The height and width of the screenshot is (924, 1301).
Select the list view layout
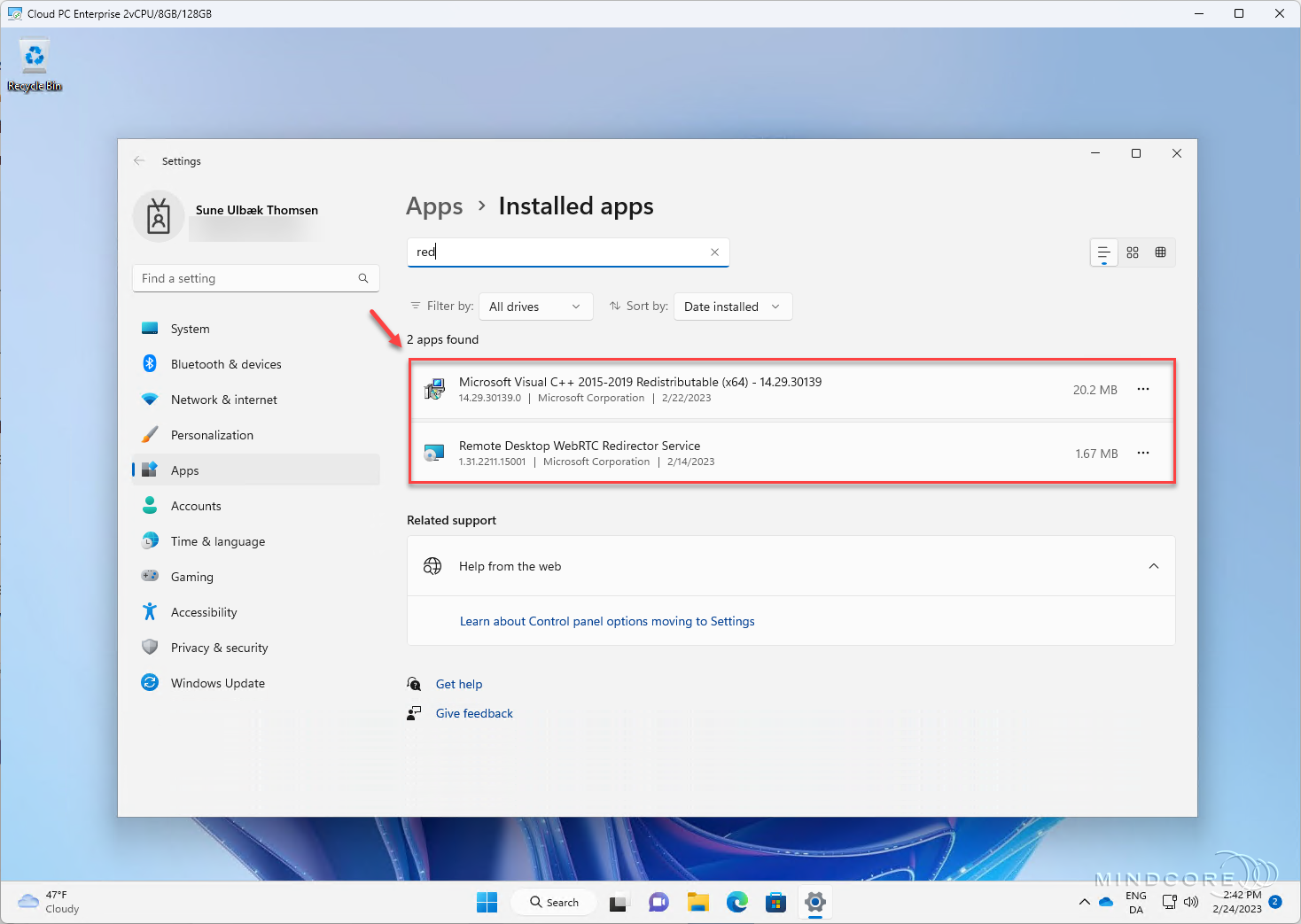point(1103,252)
